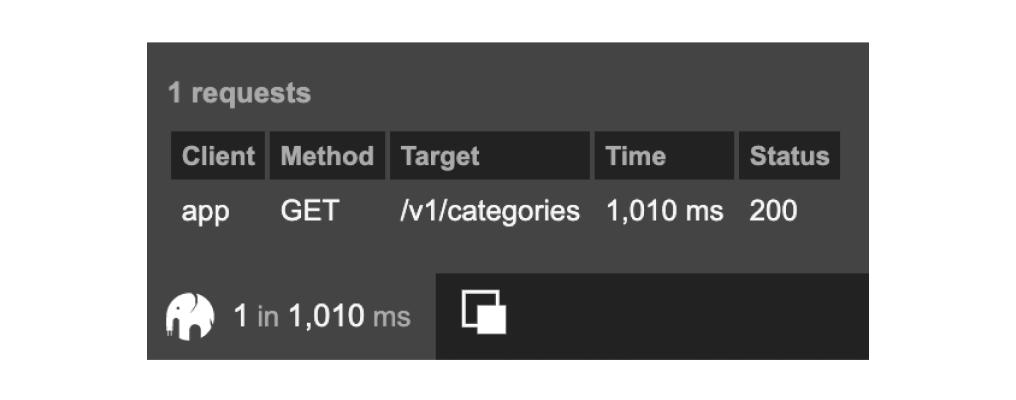Click the word 'requests' in the heading
The height and width of the screenshot is (400, 1016).
click(251, 94)
